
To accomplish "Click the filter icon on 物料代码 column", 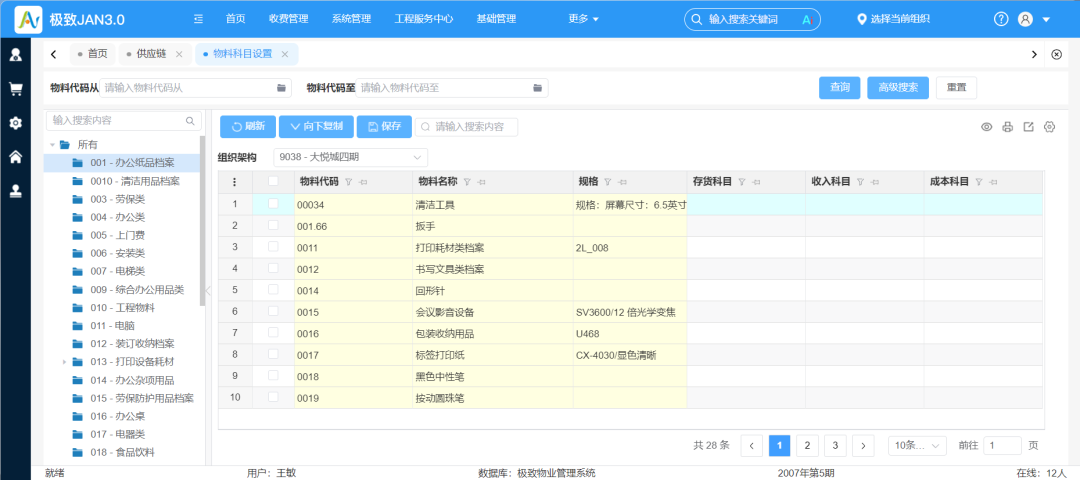I will [x=348, y=182].
